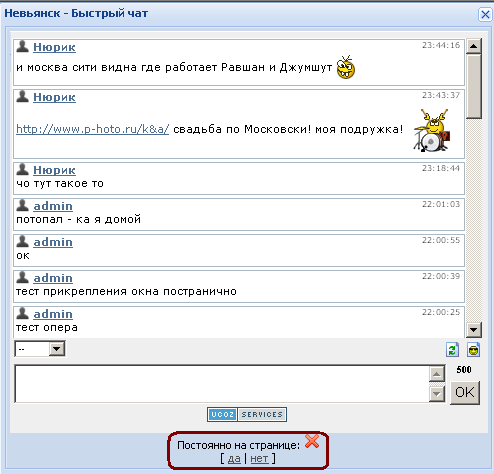Click chat scrollbar down arrow
494x474 pixels.
[x=473, y=330]
